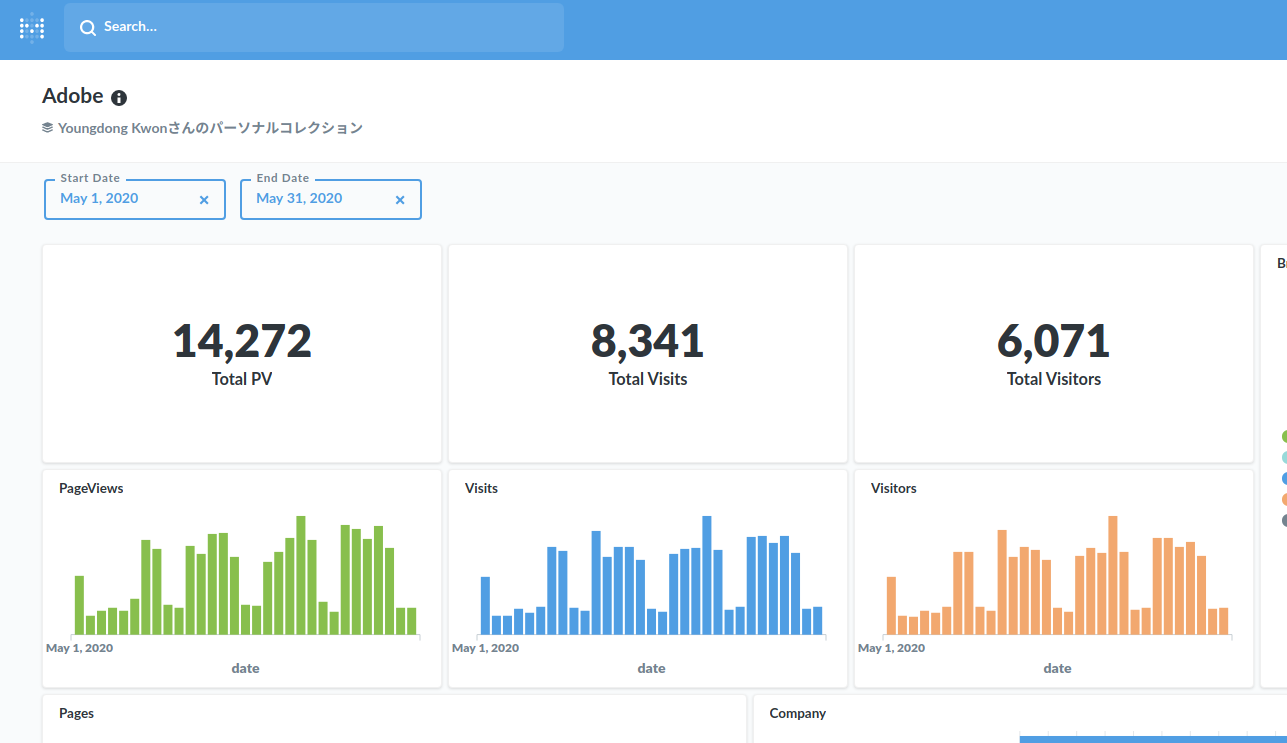Click the green legend dot at right edge

pos(1283,436)
